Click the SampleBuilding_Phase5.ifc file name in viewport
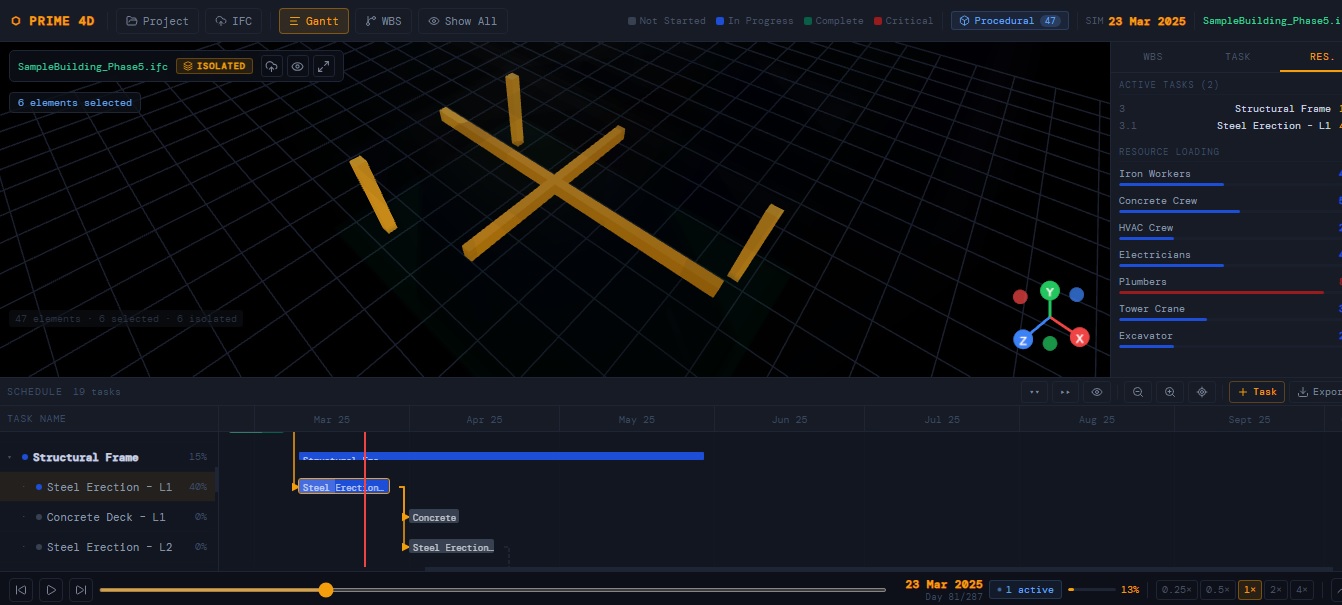 tap(93, 66)
